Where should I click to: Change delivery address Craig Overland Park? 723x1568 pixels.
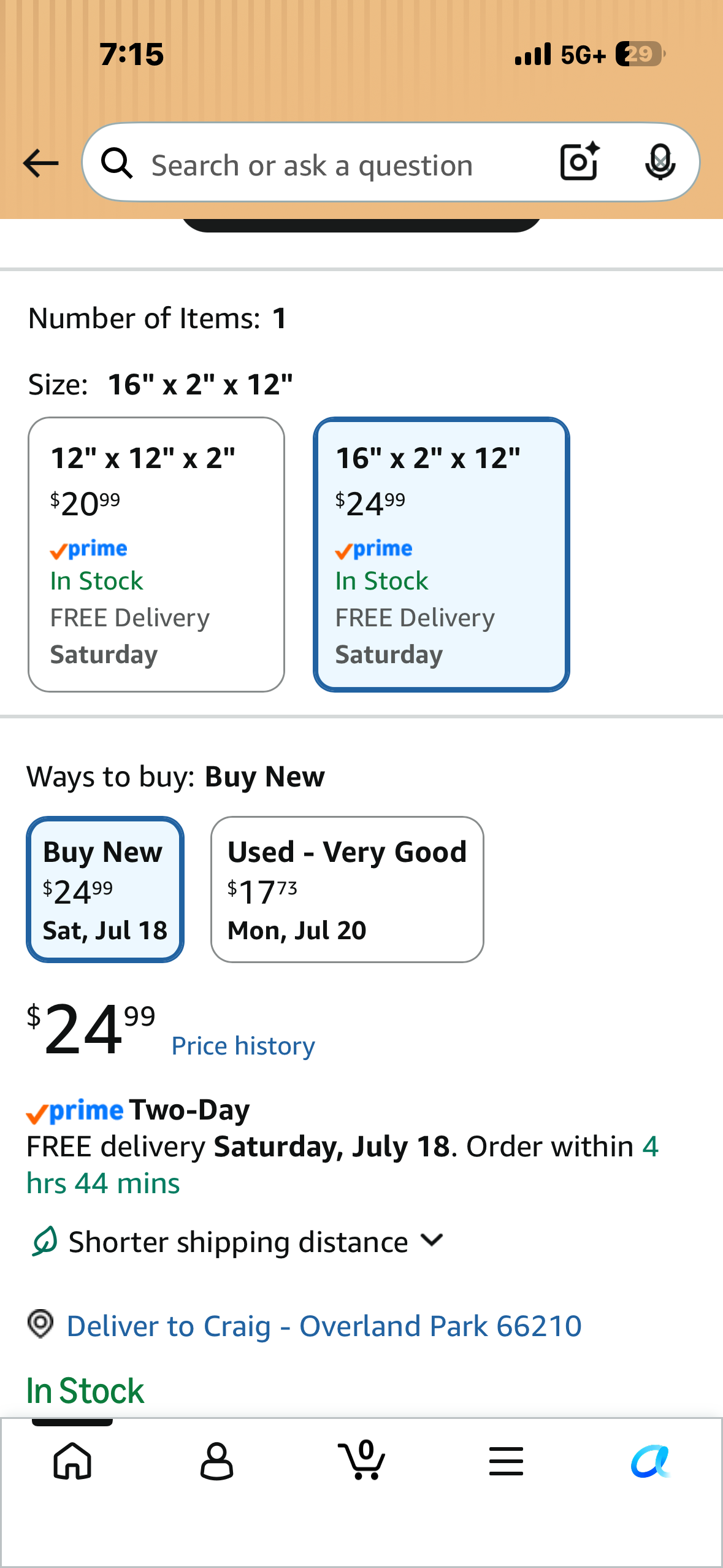click(324, 1326)
